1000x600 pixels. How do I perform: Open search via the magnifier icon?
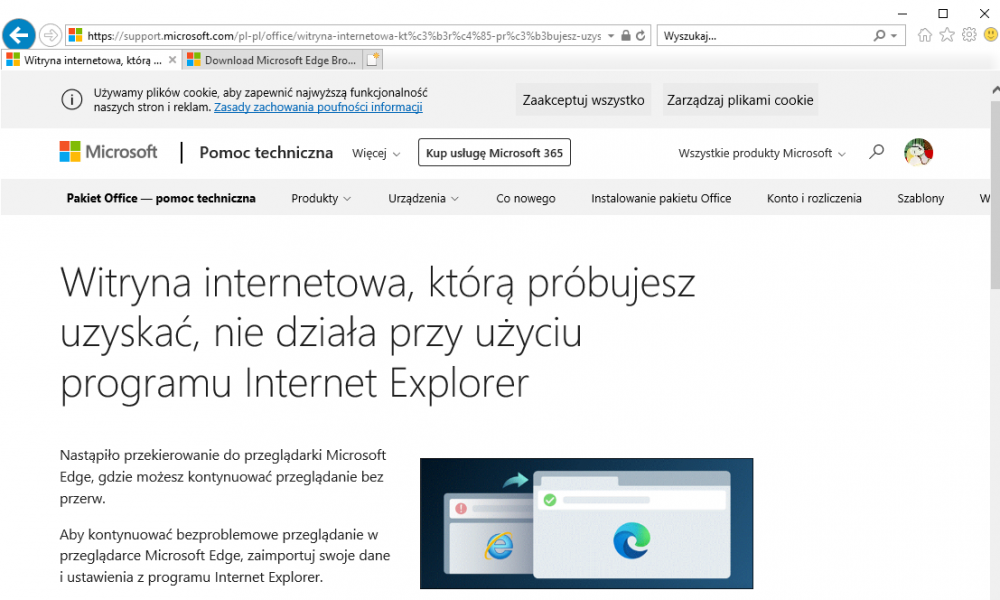[x=876, y=152]
